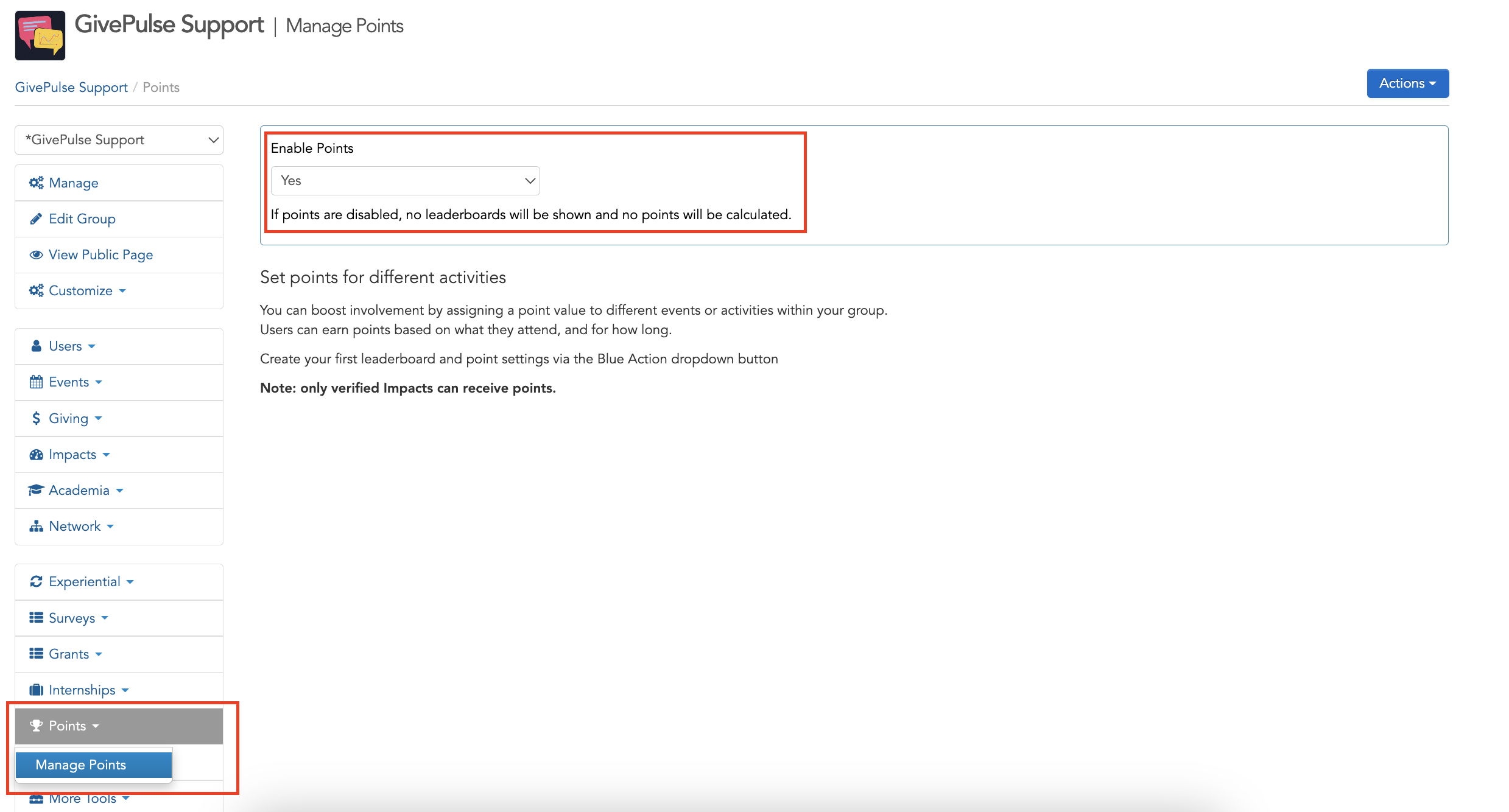Click the Academia sidebar label
Viewport: 1509px width, 812px height.
[x=79, y=490]
